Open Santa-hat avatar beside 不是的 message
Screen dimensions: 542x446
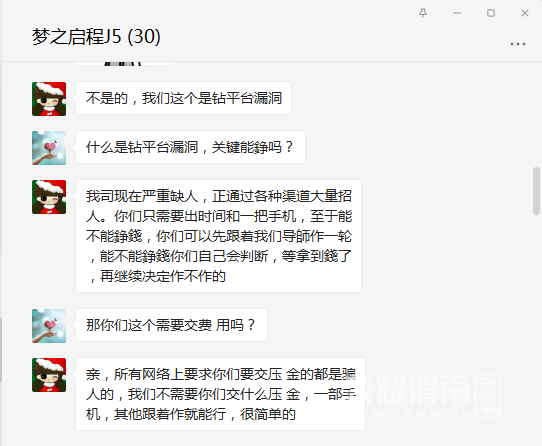[49, 99]
